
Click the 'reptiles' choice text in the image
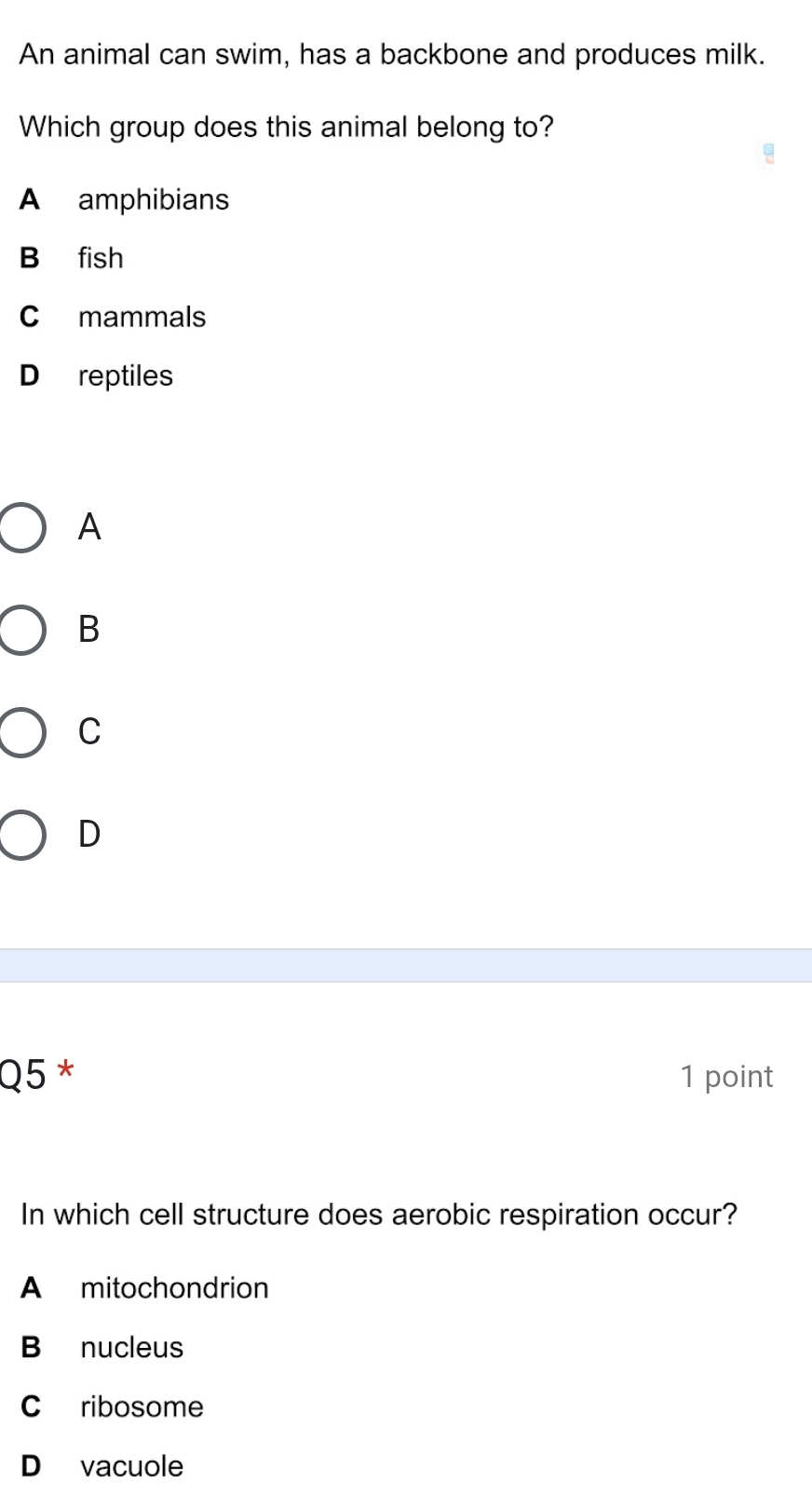[x=126, y=376]
